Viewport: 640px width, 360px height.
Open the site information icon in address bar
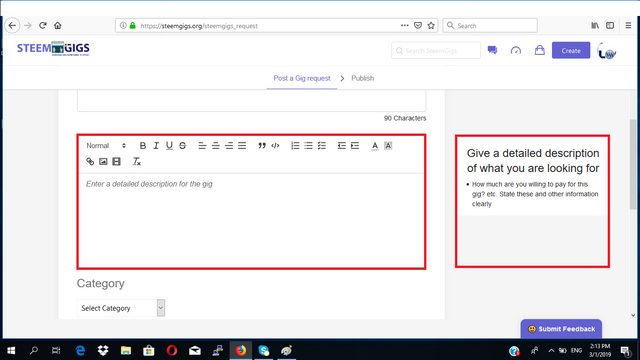(123, 25)
